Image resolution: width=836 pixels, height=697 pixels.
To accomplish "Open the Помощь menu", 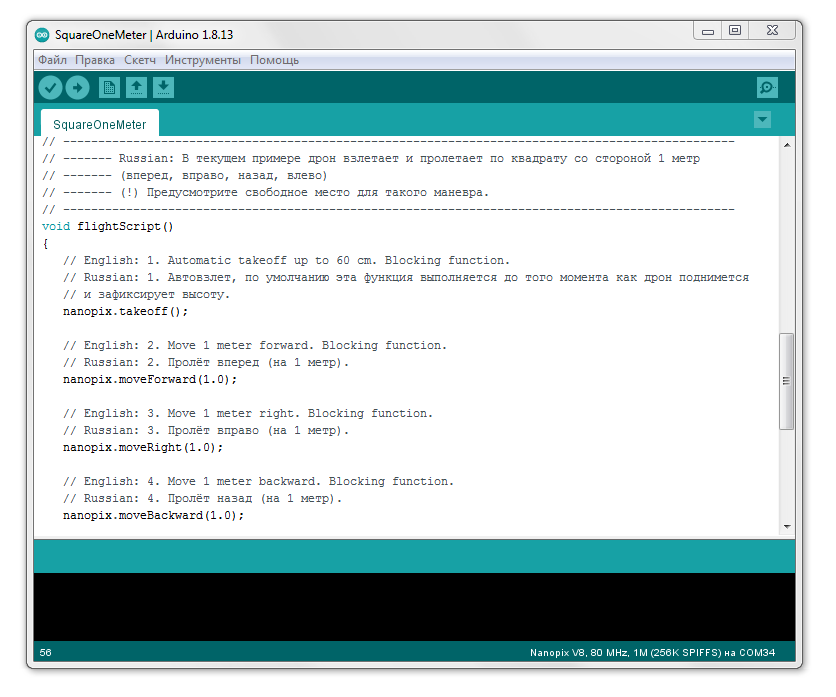I will tap(274, 60).
